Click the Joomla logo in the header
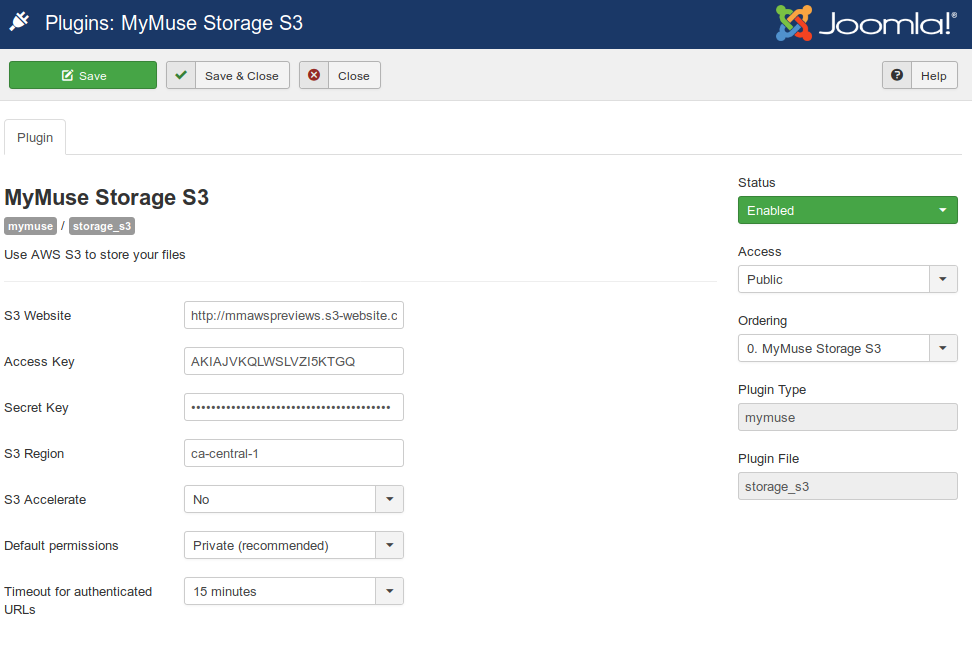This screenshot has height=662, width=972. coord(866,22)
